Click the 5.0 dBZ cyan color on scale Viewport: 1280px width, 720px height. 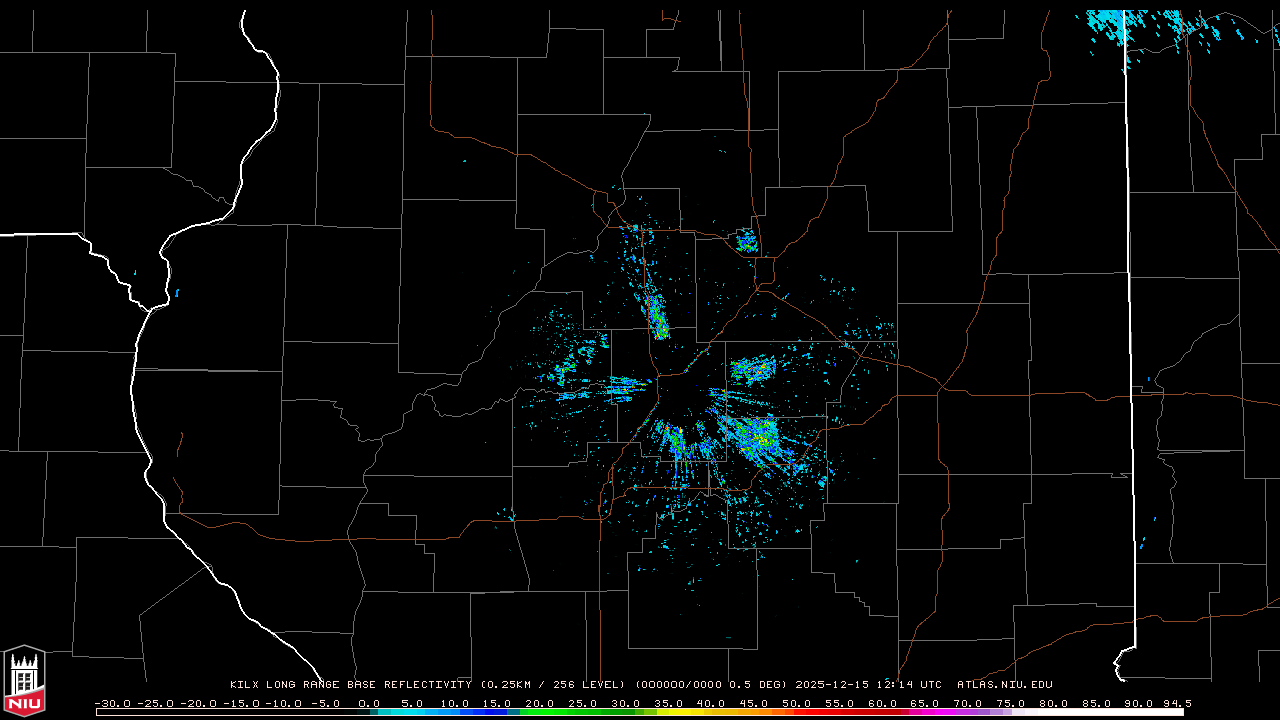coord(412,712)
